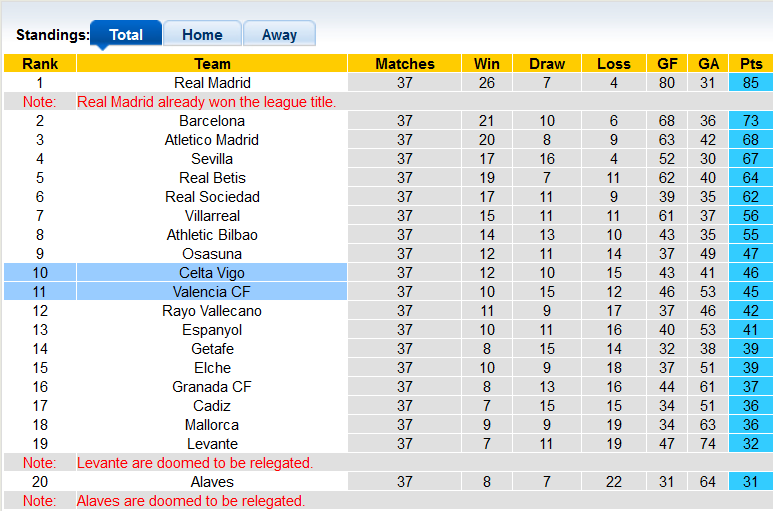Switch to the Total standings tab
The image size is (773, 511).
(x=126, y=34)
